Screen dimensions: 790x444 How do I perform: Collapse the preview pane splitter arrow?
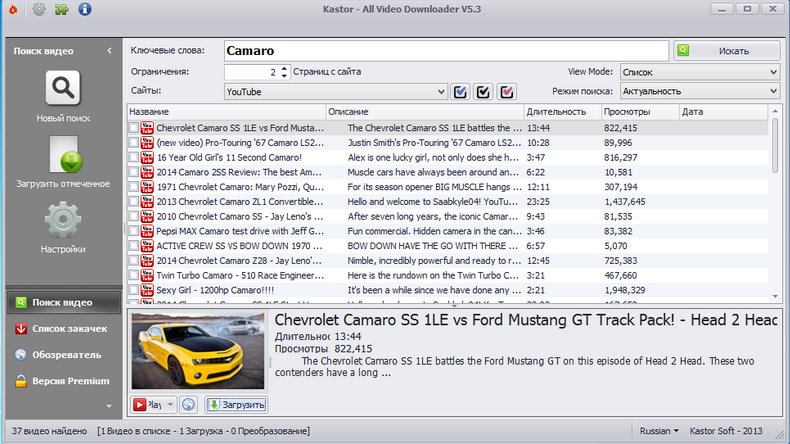454,305
